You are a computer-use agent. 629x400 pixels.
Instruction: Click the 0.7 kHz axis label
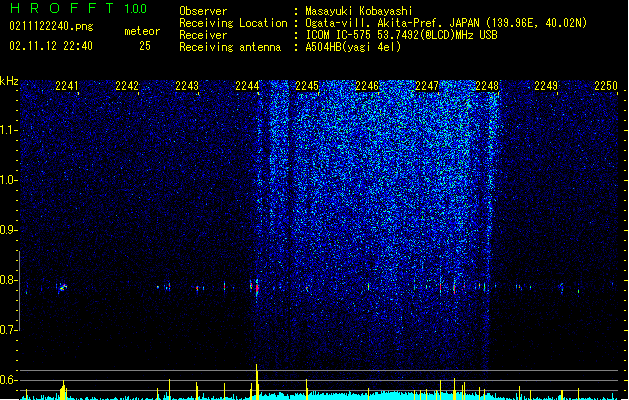point(8,330)
